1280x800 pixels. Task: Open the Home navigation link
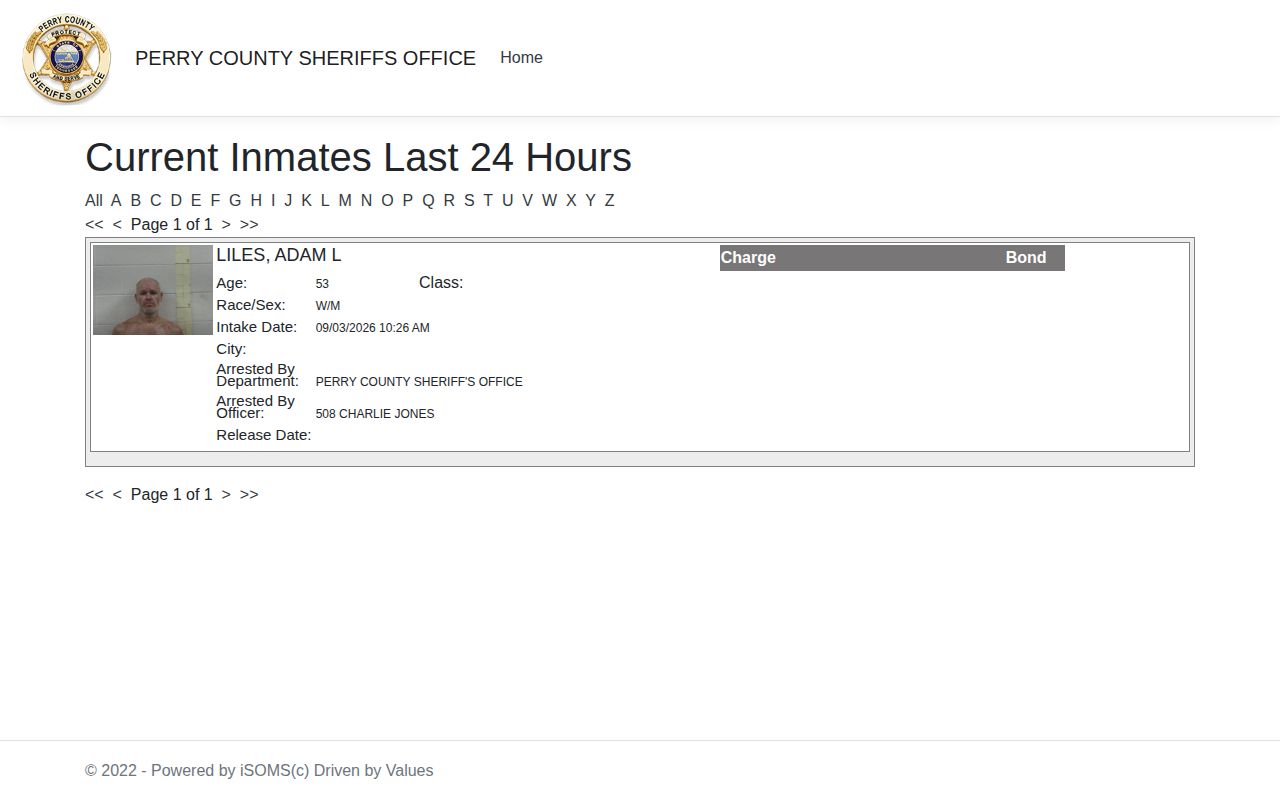pyautogui.click(x=521, y=58)
